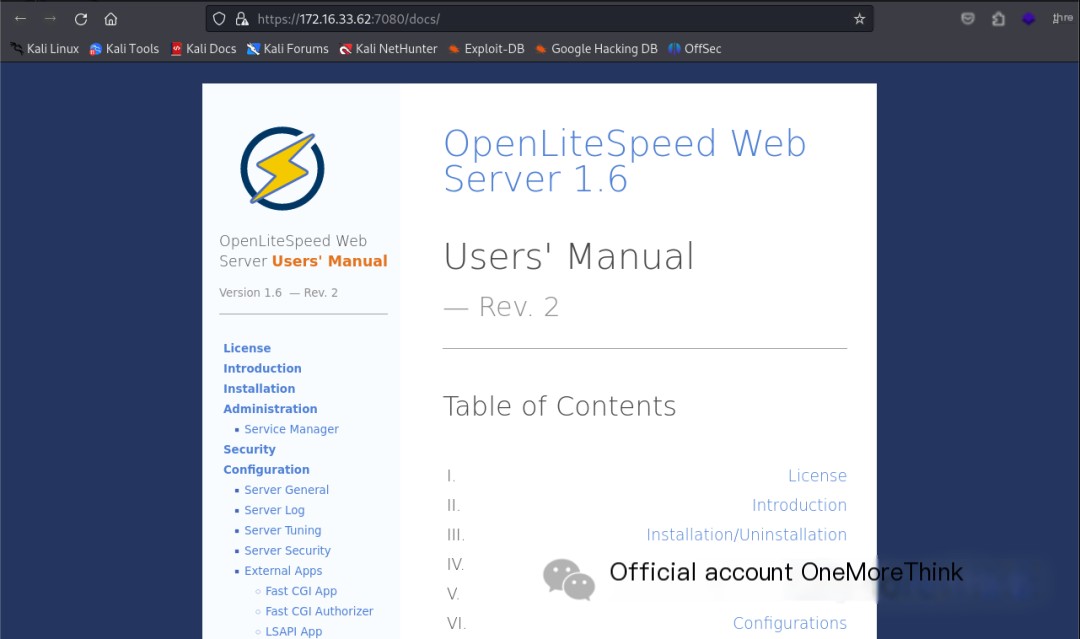1080x639 pixels.
Task: Open Fast CGI App sidebar link
Action: point(301,591)
